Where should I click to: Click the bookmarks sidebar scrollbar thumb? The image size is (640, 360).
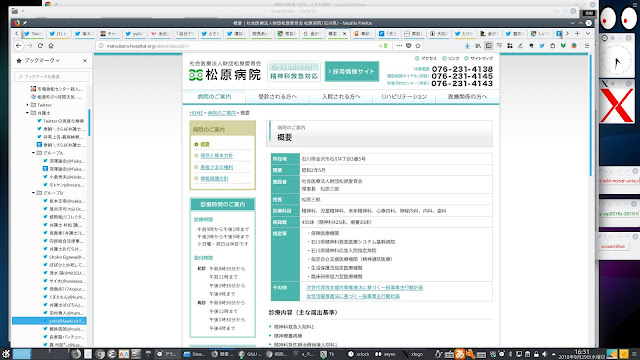pyautogui.click(x=89, y=122)
